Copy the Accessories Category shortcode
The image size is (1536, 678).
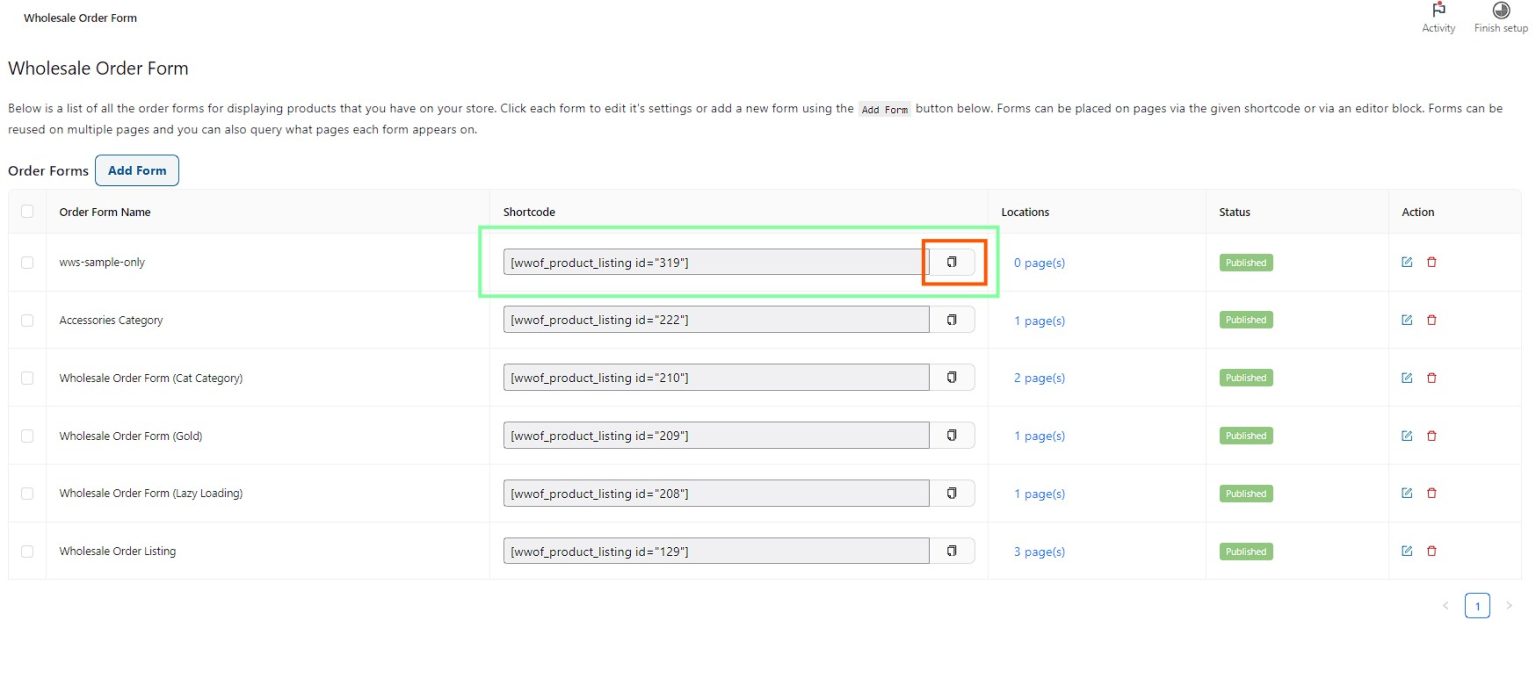tap(952, 319)
